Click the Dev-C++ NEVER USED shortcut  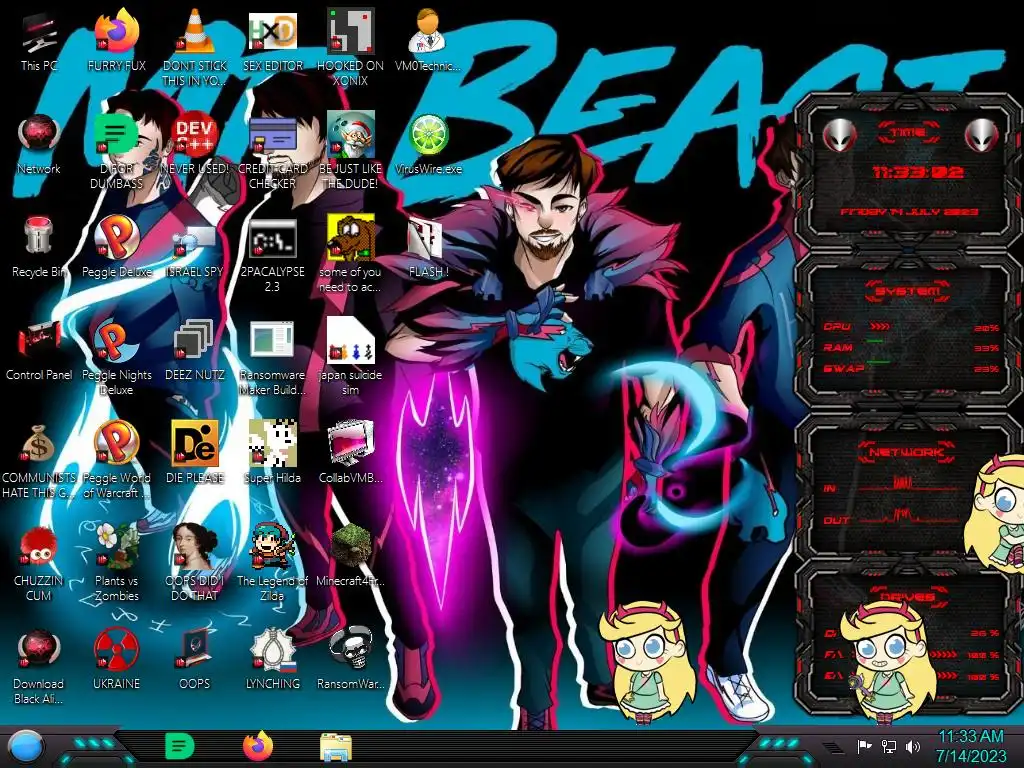click(x=194, y=144)
